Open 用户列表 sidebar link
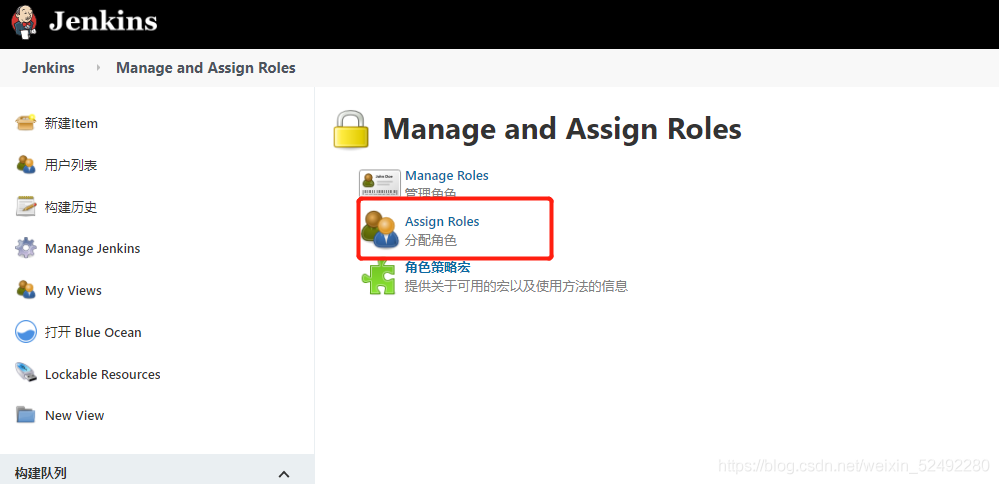 pos(71,166)
